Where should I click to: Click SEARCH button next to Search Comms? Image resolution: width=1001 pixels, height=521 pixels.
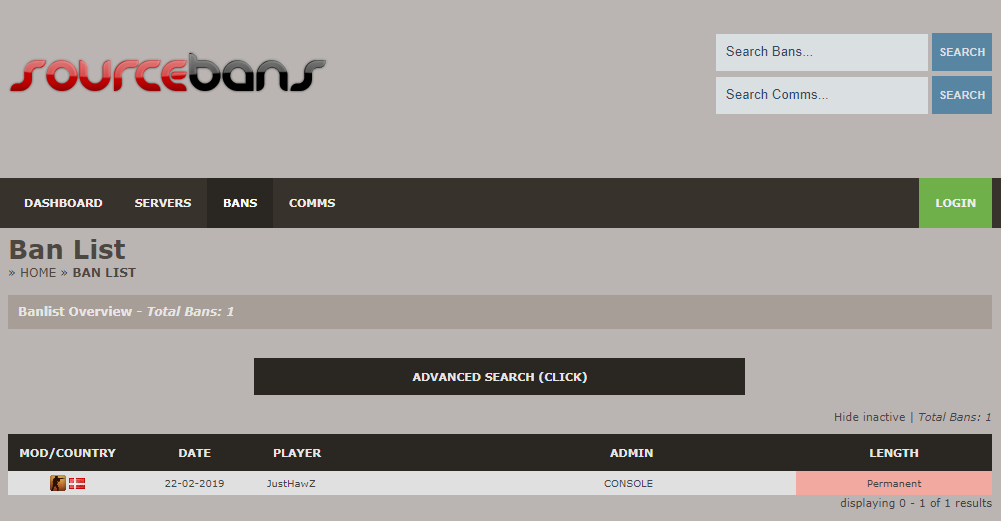[961, 95]
